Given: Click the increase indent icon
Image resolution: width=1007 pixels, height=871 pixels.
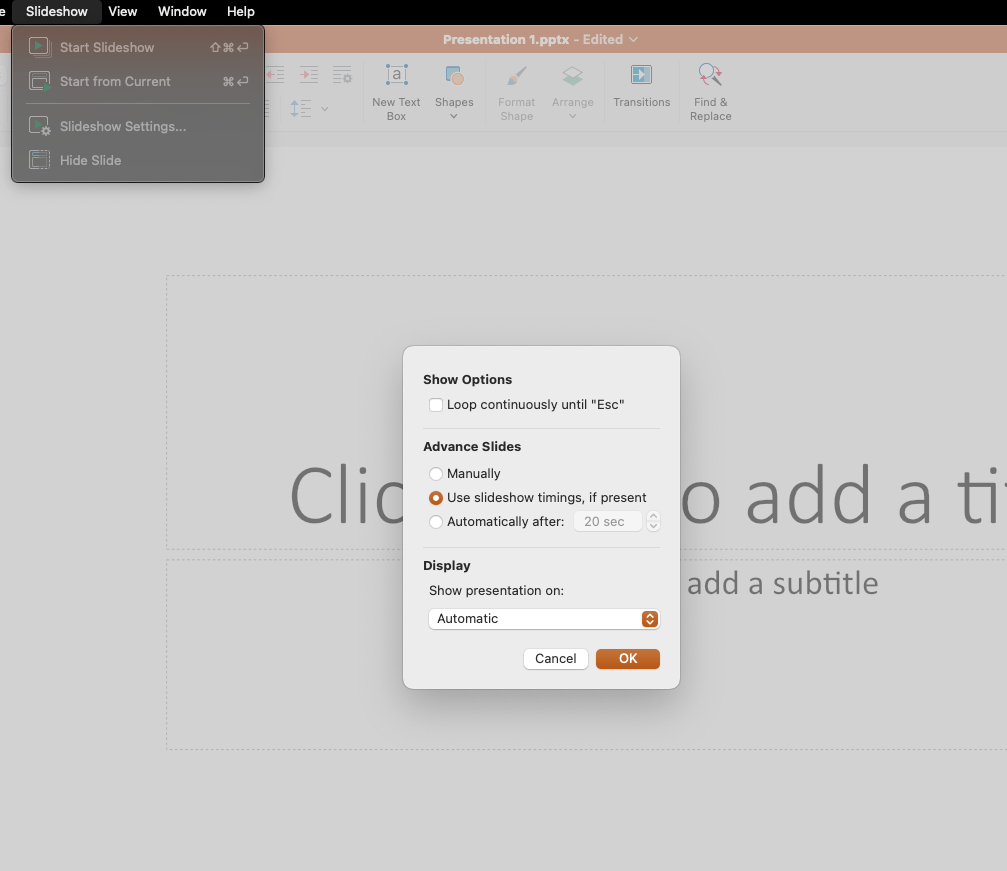Looking at the screenshot, I should click(x=308, y=74).
